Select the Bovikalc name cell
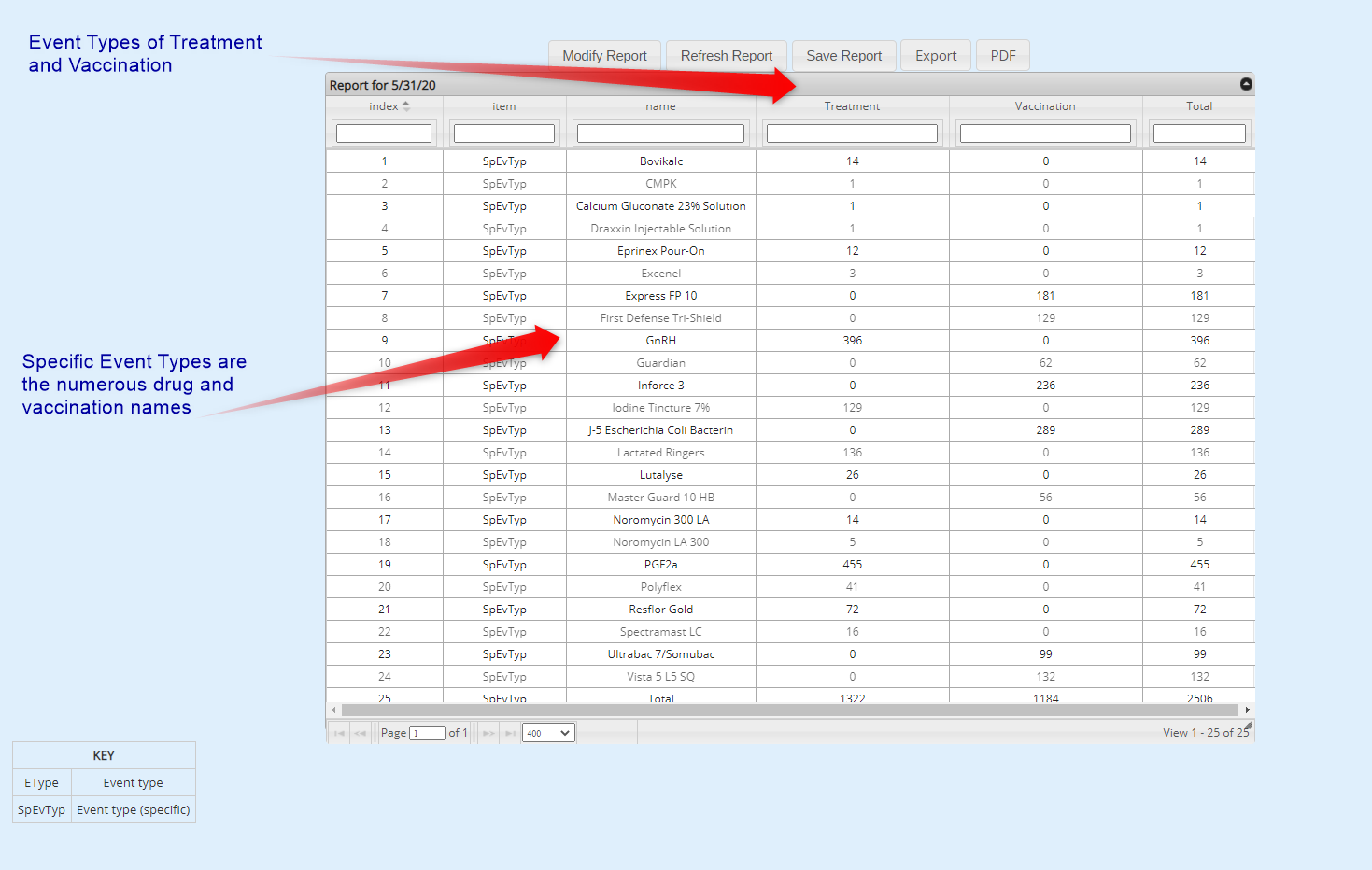 661,161
